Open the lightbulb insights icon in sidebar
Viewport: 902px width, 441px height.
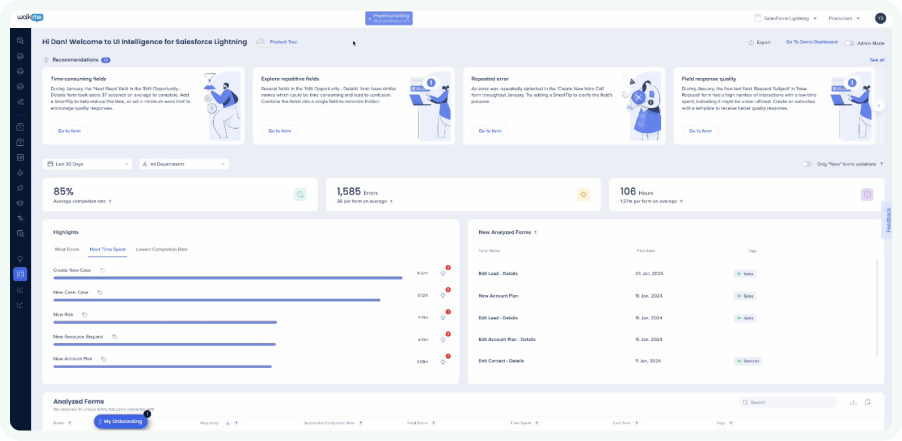20,259
